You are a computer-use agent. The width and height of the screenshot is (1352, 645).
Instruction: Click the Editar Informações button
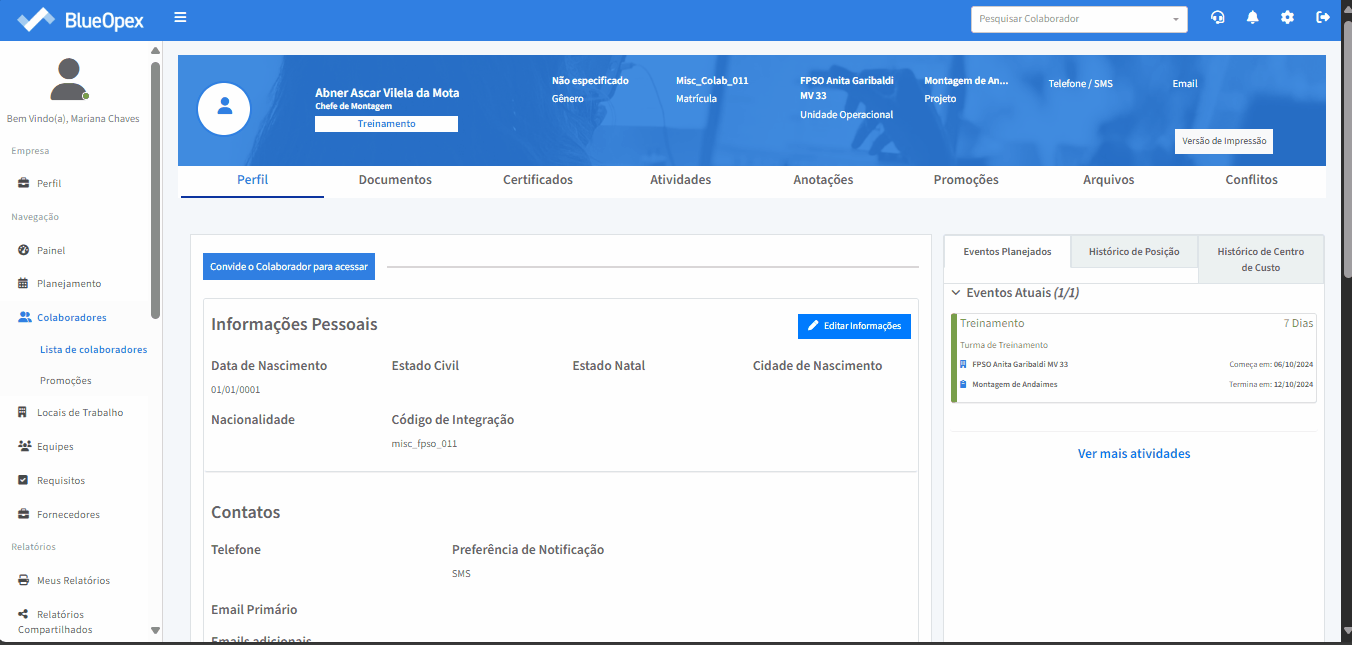point(854,326)
